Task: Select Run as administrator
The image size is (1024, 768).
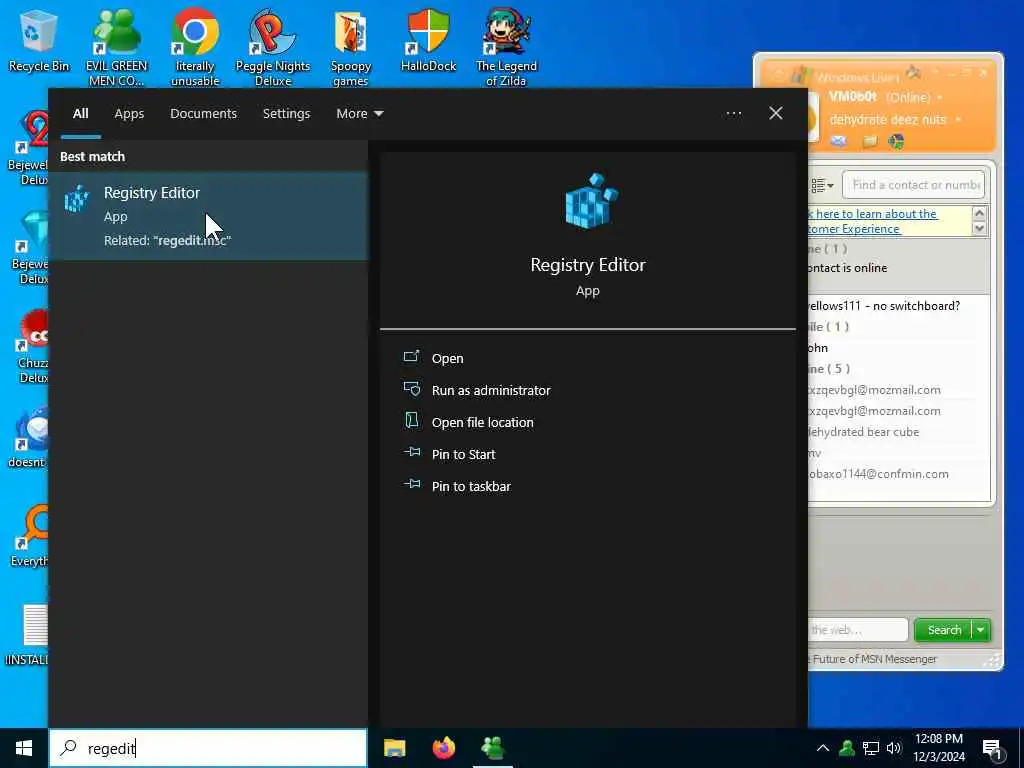Action: click(491, 391)
